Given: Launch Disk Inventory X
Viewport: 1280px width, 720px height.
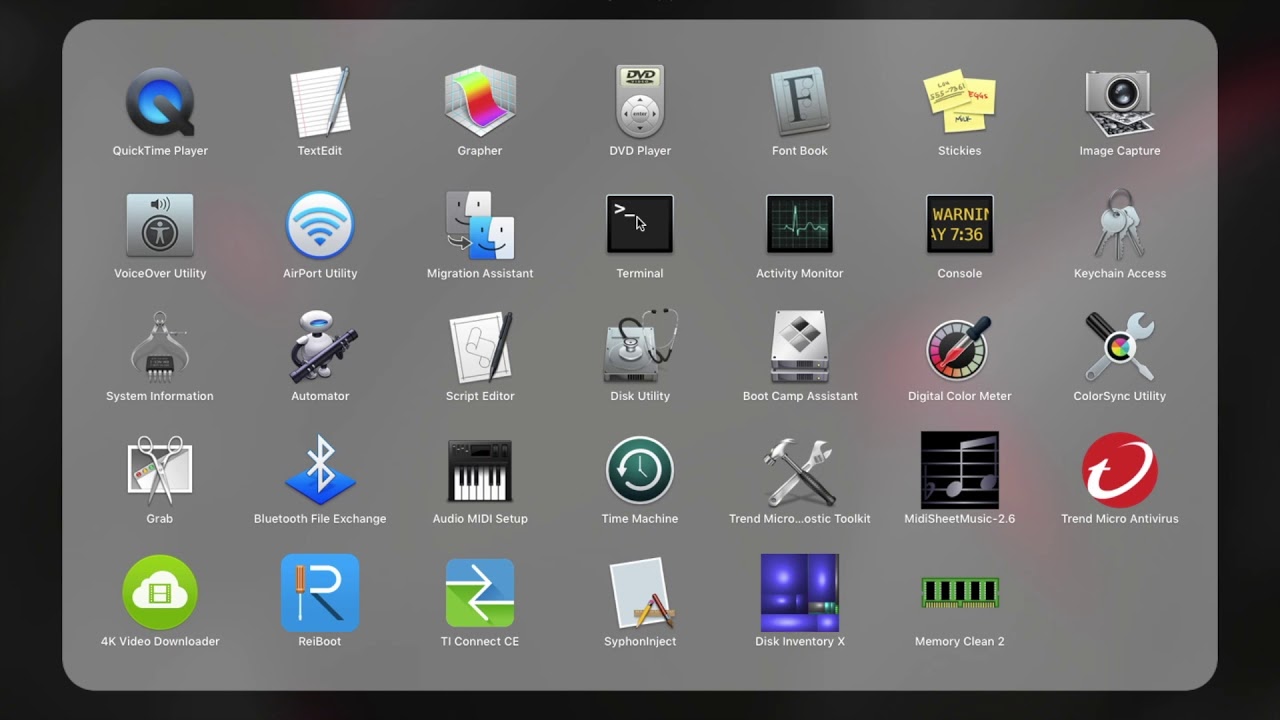Looking at the screenshot, I should coord(800,593).
